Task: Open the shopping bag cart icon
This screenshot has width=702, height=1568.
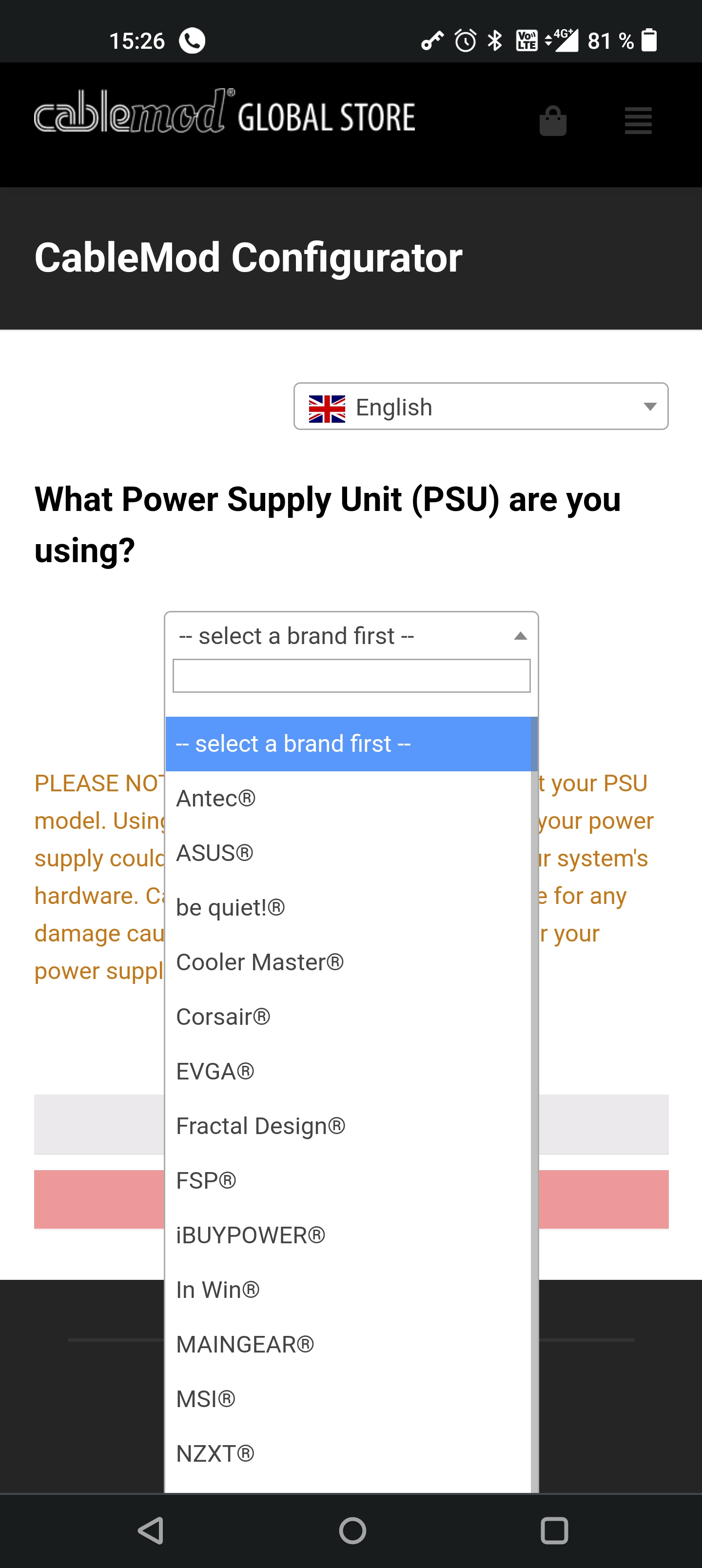Action: 553,121
